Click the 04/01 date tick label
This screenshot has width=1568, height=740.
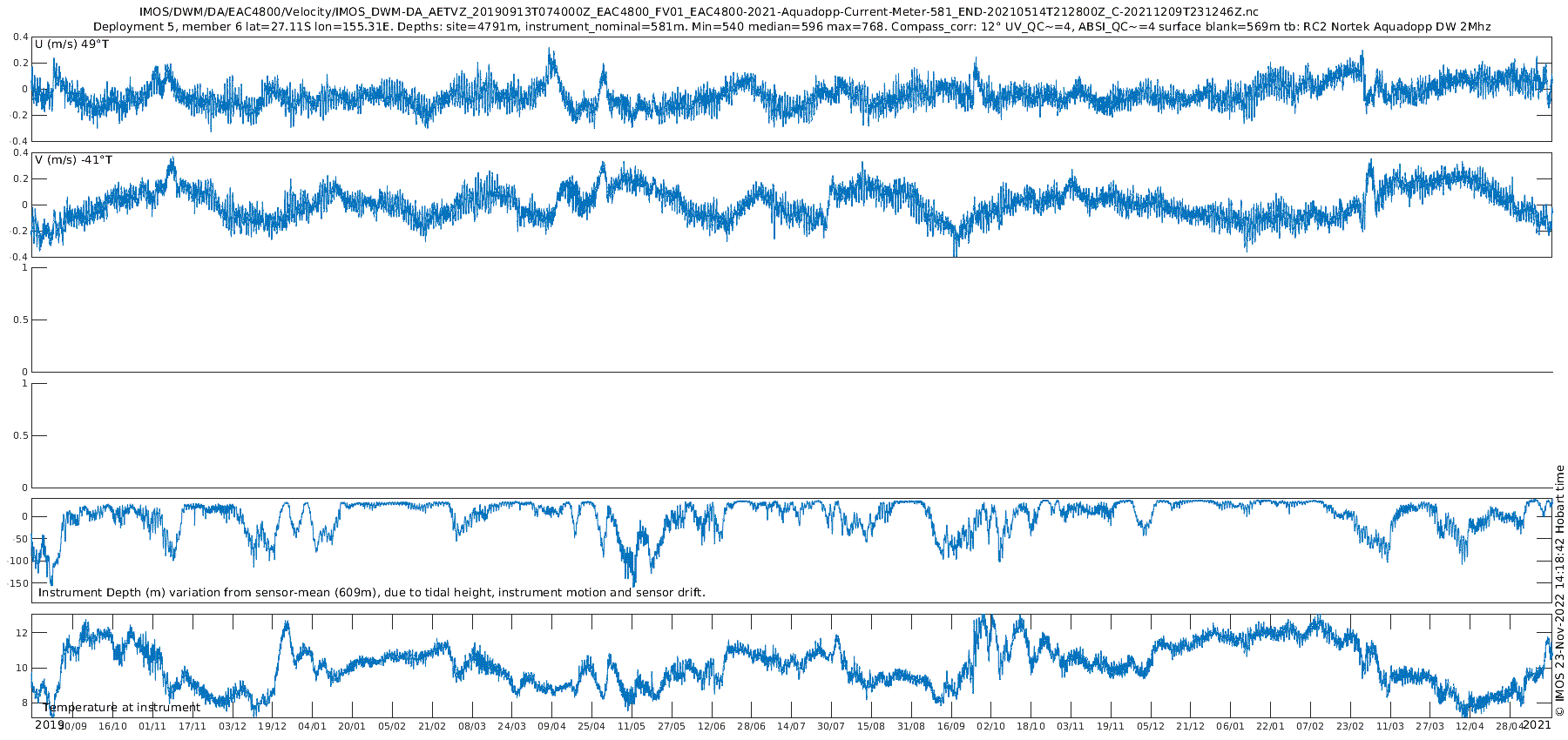point(312,726)
